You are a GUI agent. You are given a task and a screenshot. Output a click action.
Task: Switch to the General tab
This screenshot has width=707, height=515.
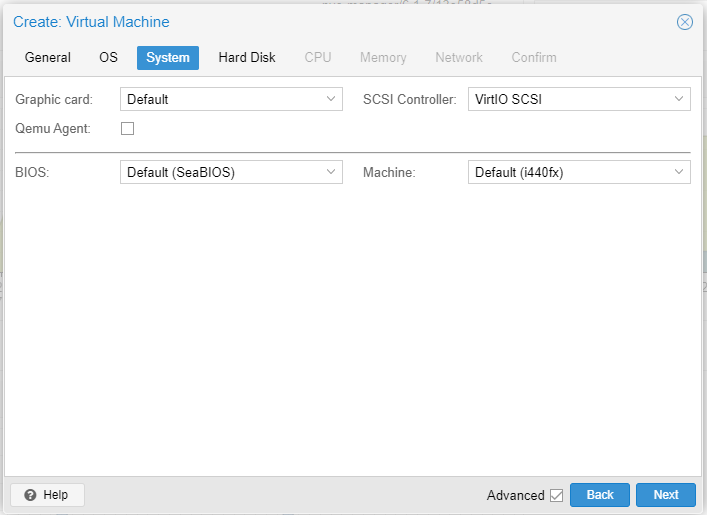(48, 58)
